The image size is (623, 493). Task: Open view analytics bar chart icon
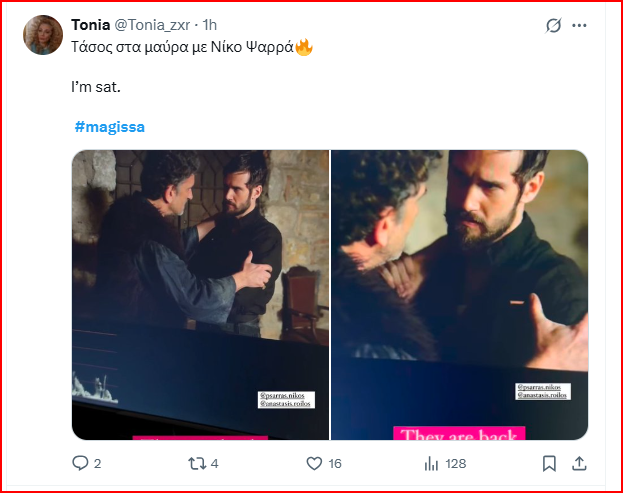[x=432, y=463]
